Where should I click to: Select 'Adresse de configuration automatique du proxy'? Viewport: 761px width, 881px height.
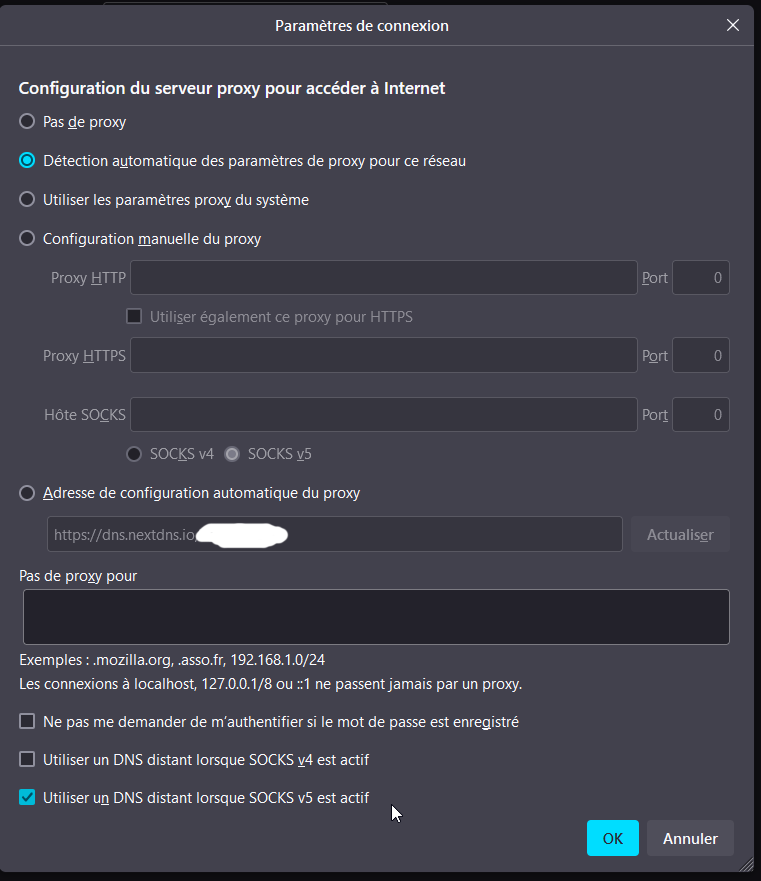click(x=27, y=493)
